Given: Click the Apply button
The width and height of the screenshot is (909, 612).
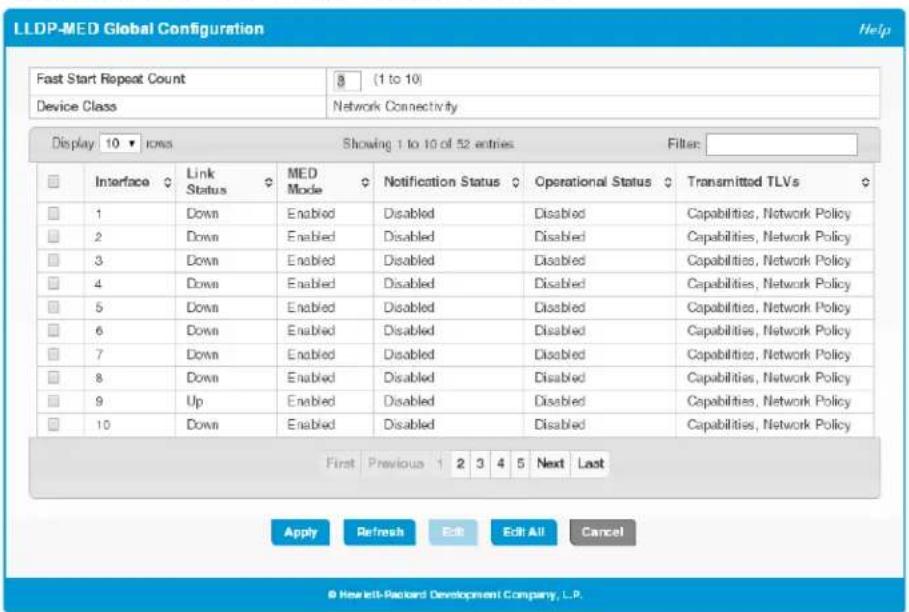Looking at the screenshot, I should tap(300, 532).
